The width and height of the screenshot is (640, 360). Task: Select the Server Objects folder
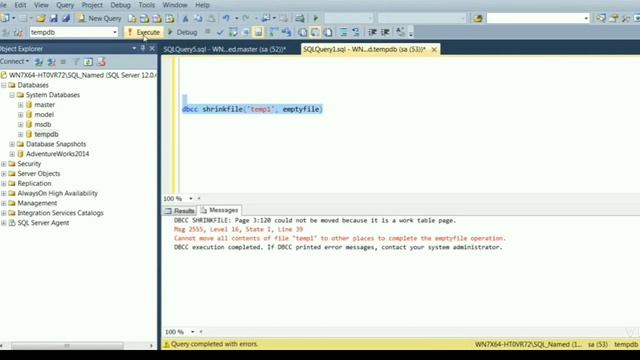39,173
